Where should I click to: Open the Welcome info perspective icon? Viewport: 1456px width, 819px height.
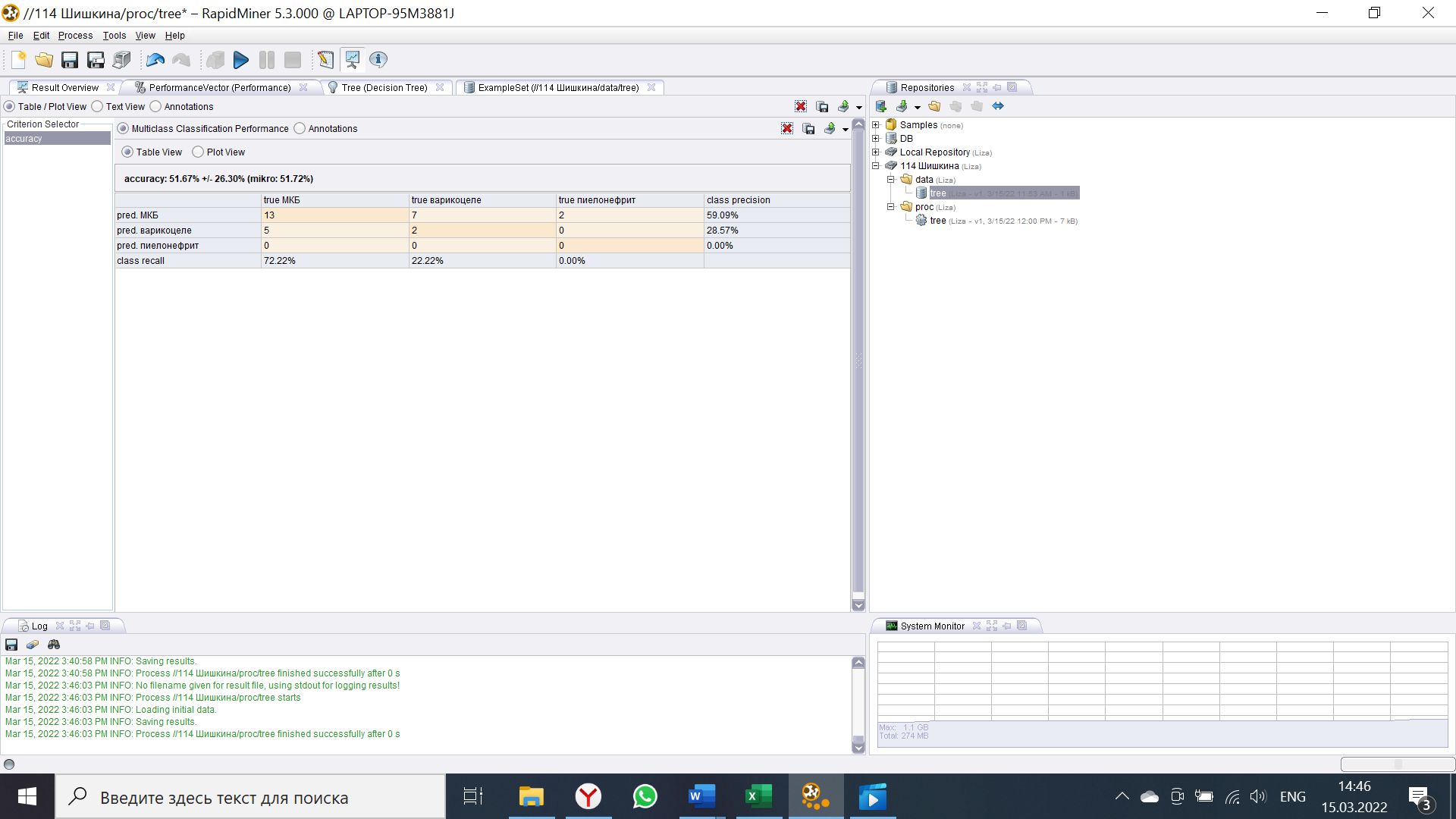click(378, 60)
